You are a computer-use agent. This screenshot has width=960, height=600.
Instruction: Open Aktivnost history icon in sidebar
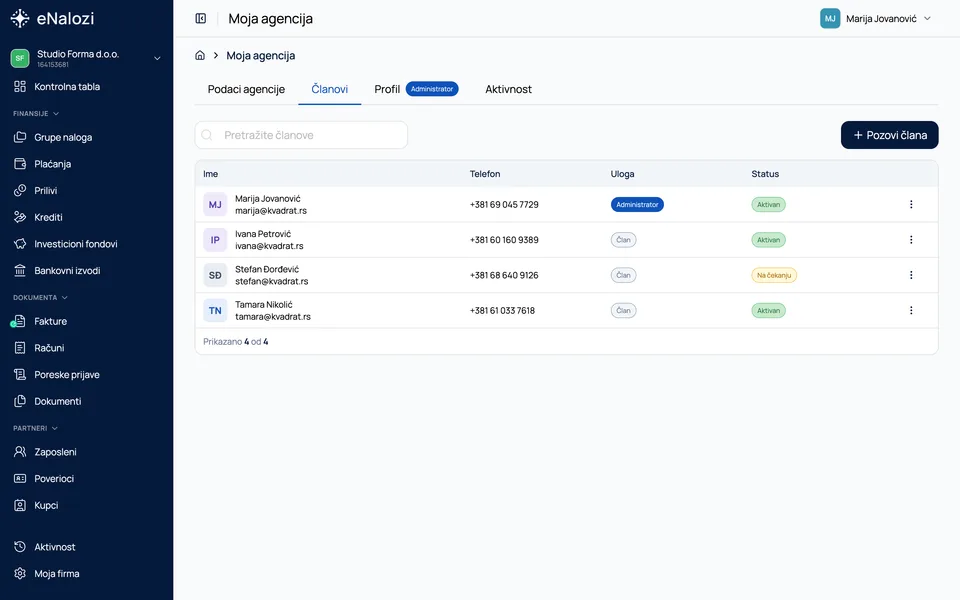pyautogui.click(x=20, y=547)
